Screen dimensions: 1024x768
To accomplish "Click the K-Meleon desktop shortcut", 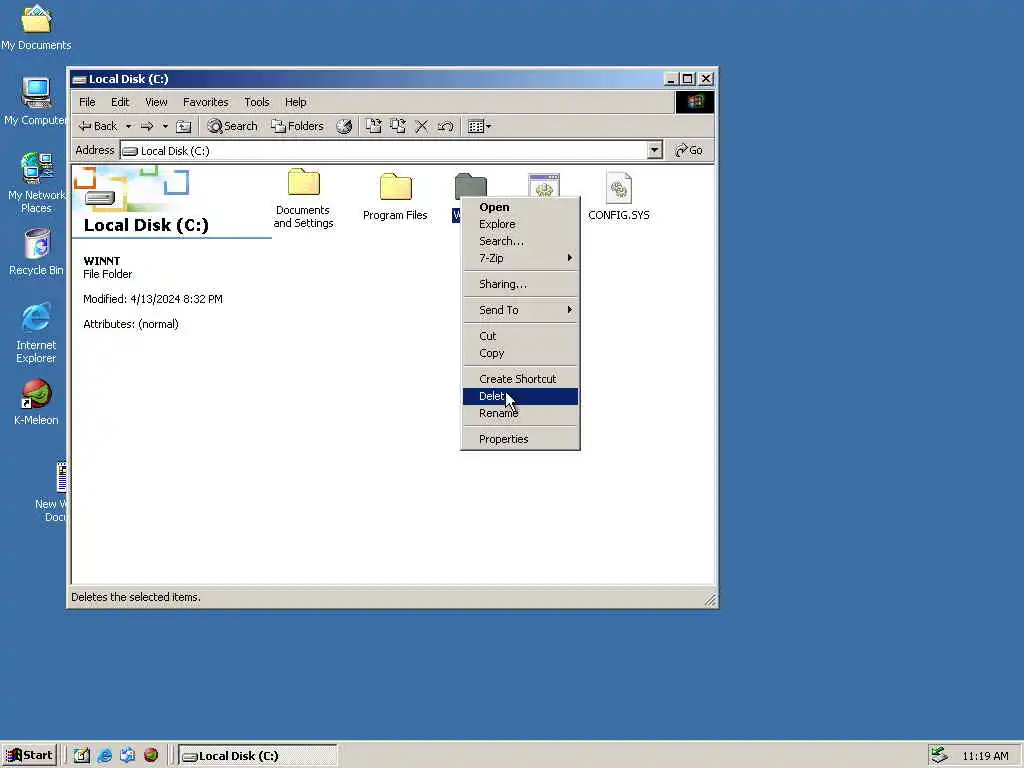I will (36, 402).
